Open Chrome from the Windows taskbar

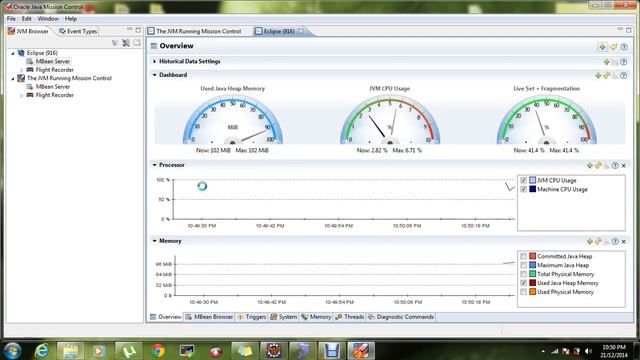pos(158,350)
